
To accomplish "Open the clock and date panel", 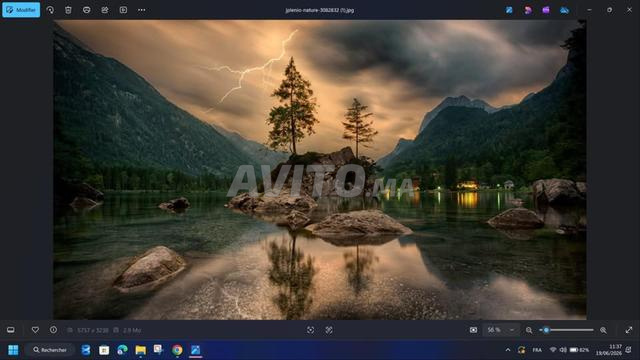I will (609, 350).
